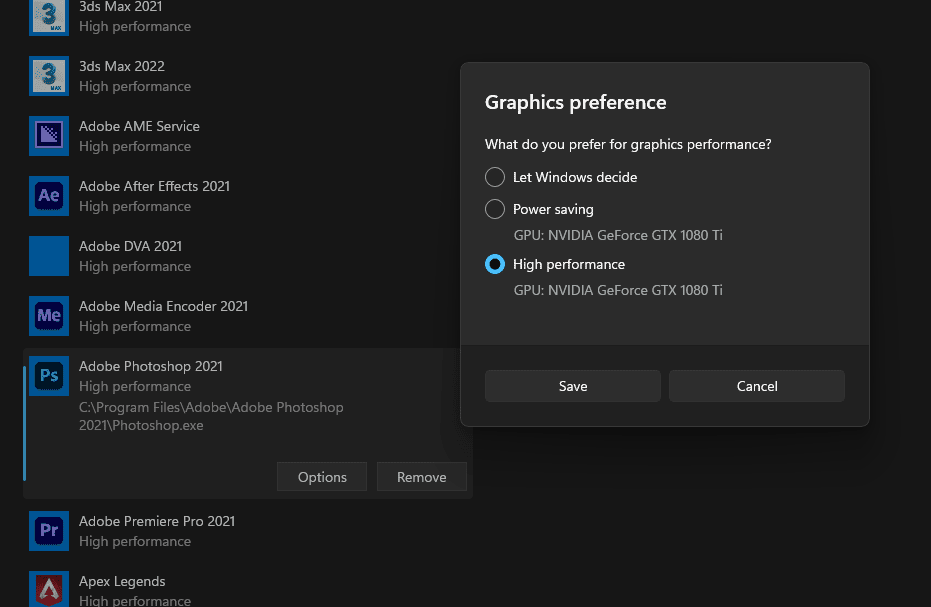Select the Power saving radio button
Screen dimensions: 931x607
tap(495, 209)
